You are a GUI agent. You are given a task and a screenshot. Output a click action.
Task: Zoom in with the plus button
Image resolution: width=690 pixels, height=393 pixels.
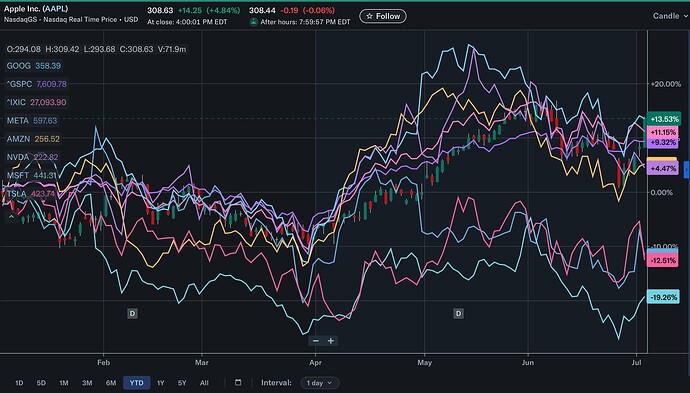pyautogui.click(x=331, y=341)
